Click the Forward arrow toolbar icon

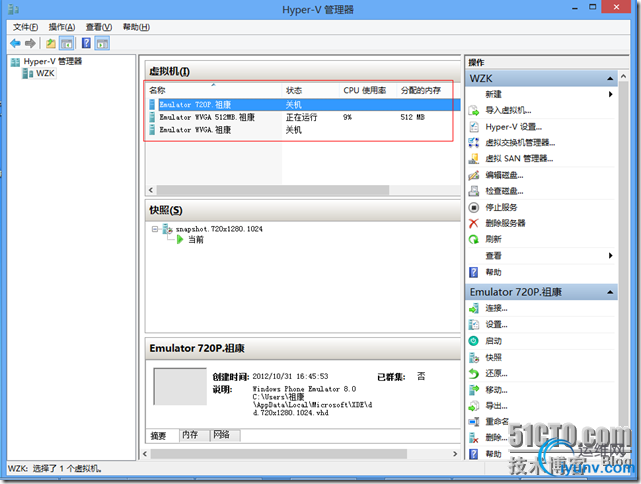pyautogui.click(x=30, y=43)
